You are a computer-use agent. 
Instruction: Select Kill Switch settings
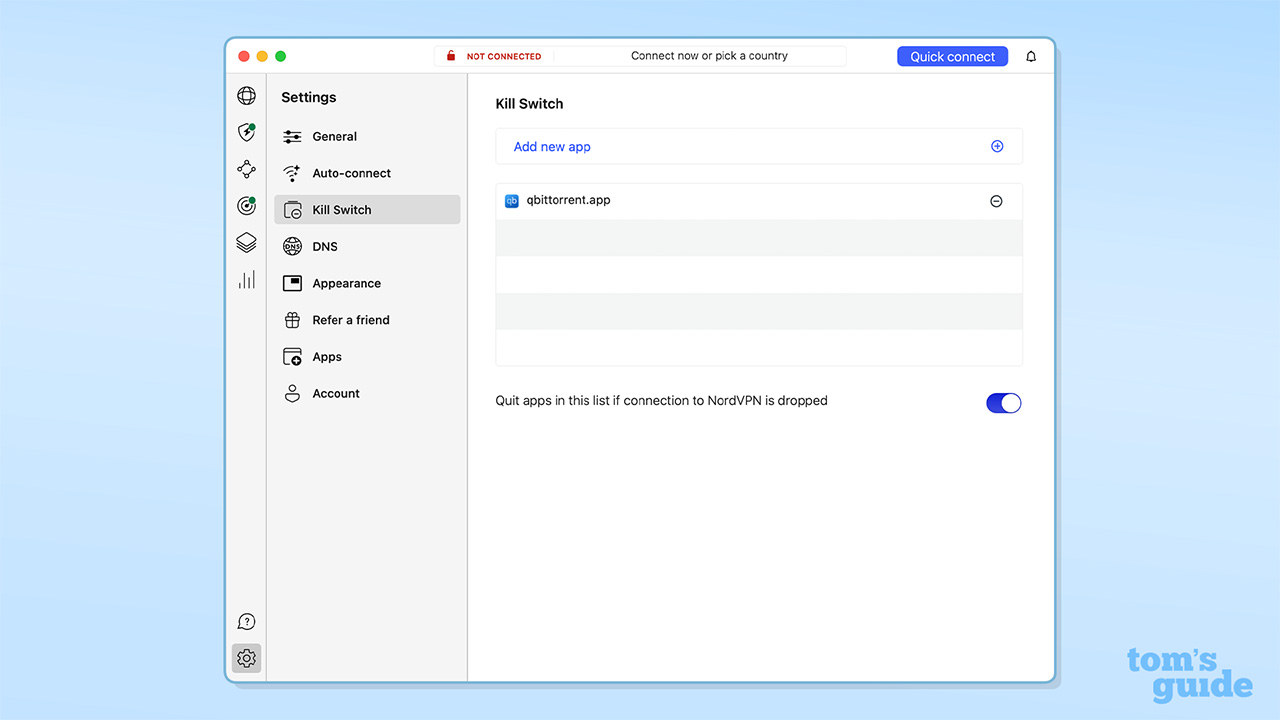click(x=367, y=210)
